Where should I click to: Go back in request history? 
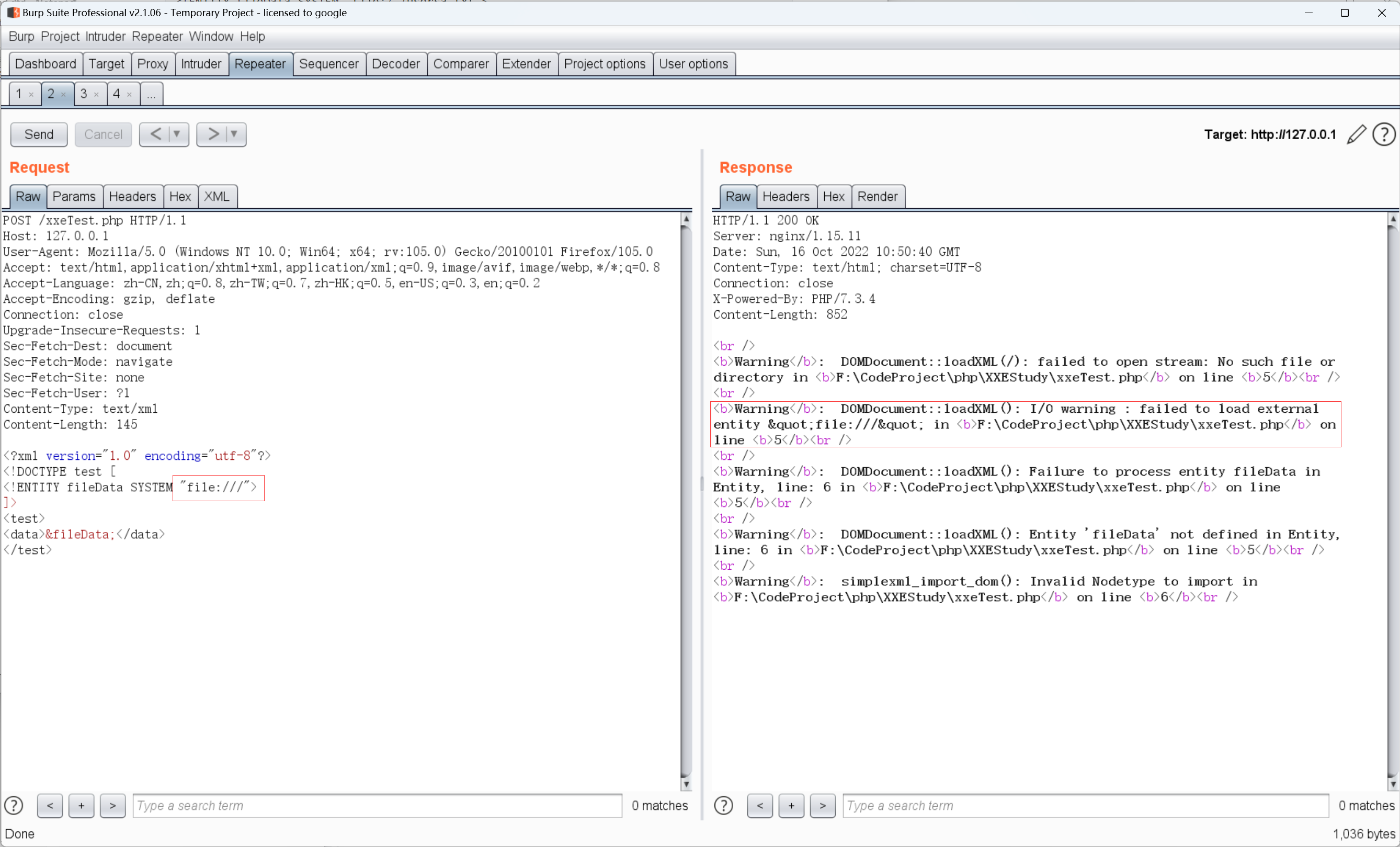pyautogui.click(x=155, y=134)
